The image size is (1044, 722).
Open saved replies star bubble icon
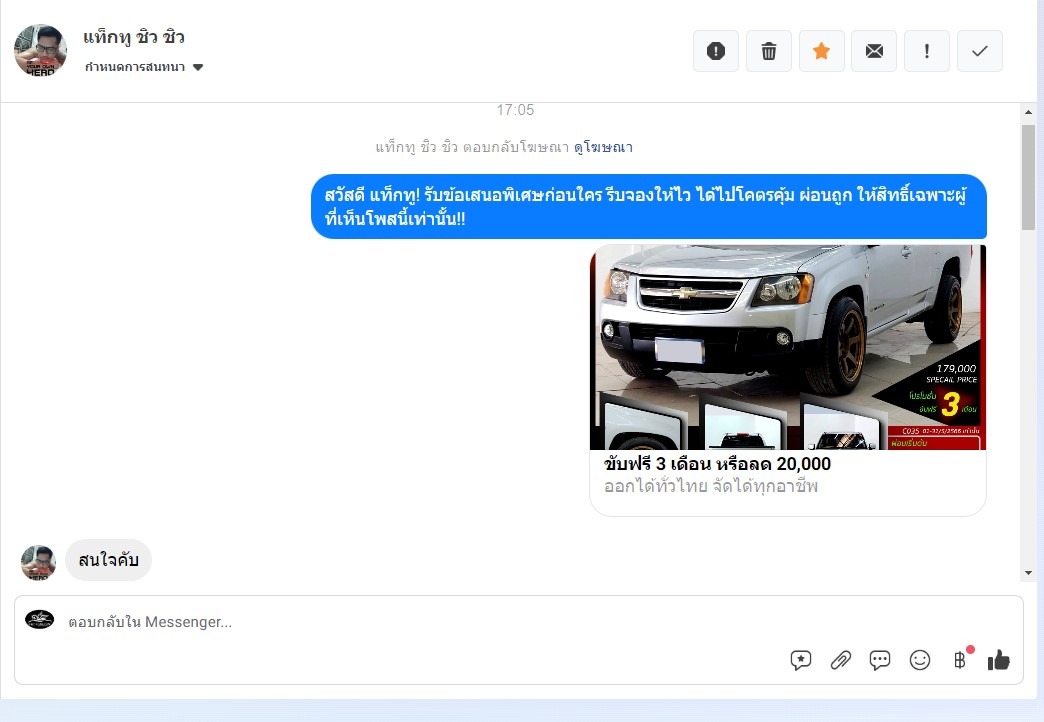801,660
